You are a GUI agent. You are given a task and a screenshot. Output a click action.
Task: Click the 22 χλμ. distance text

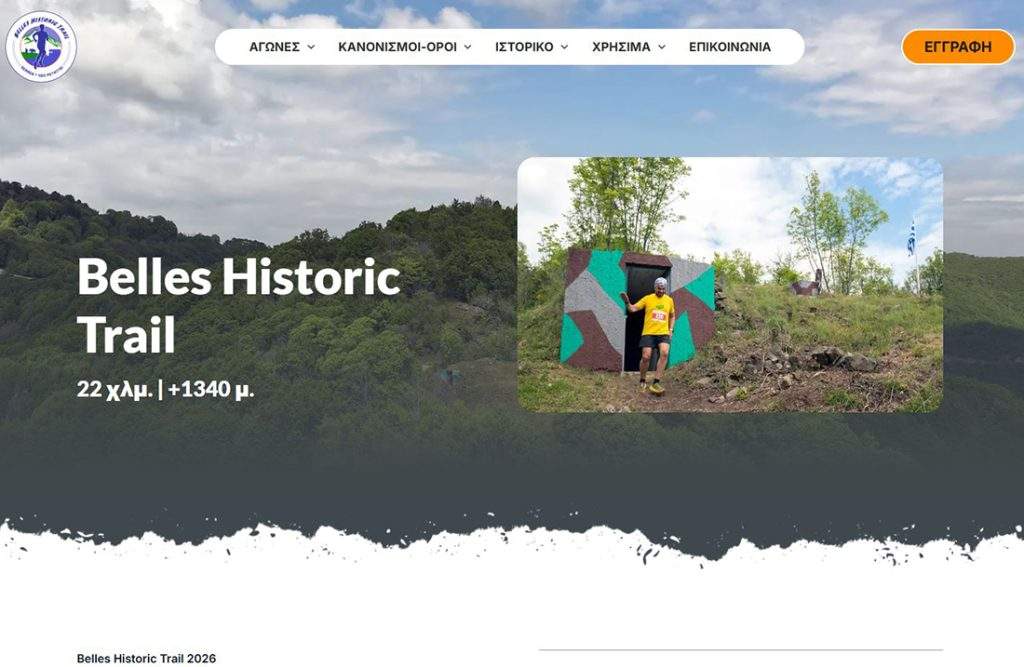click(115, 389)
